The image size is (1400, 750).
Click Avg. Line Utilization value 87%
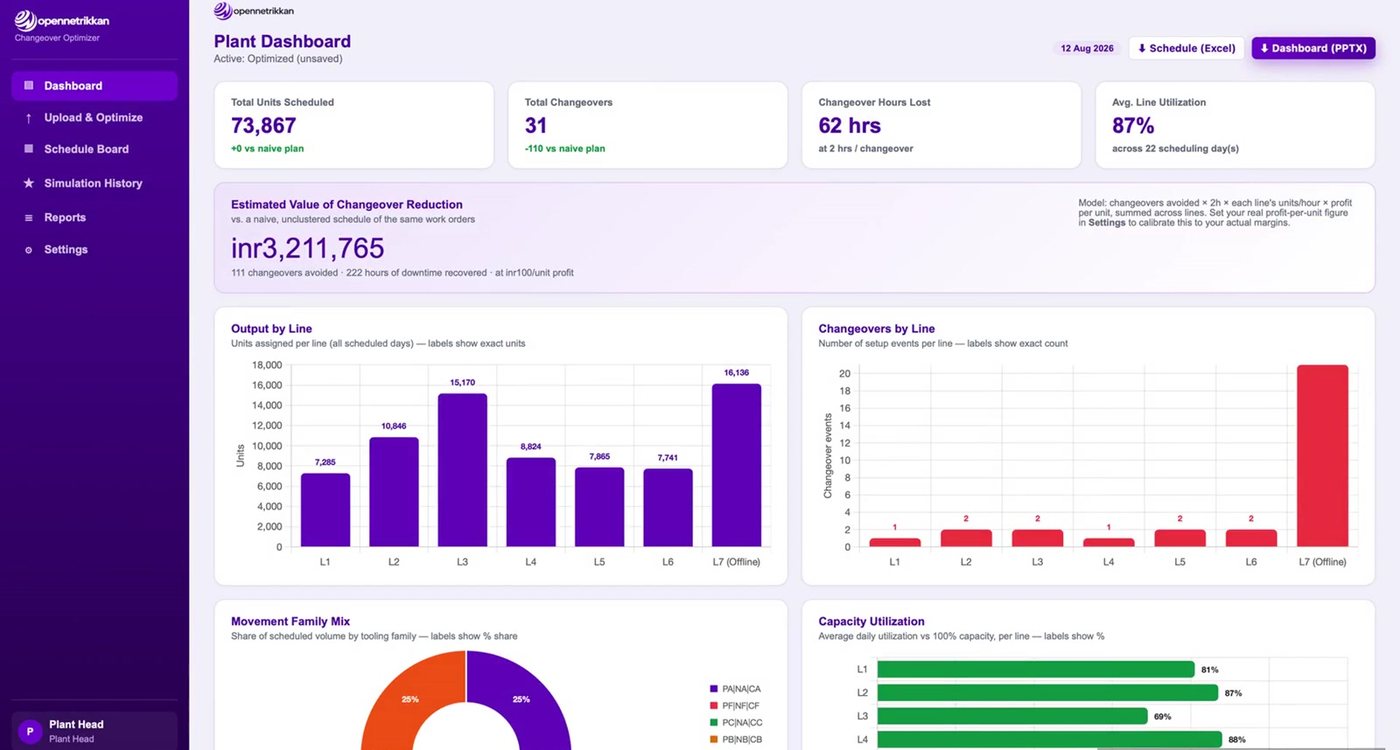(1134, 126)
